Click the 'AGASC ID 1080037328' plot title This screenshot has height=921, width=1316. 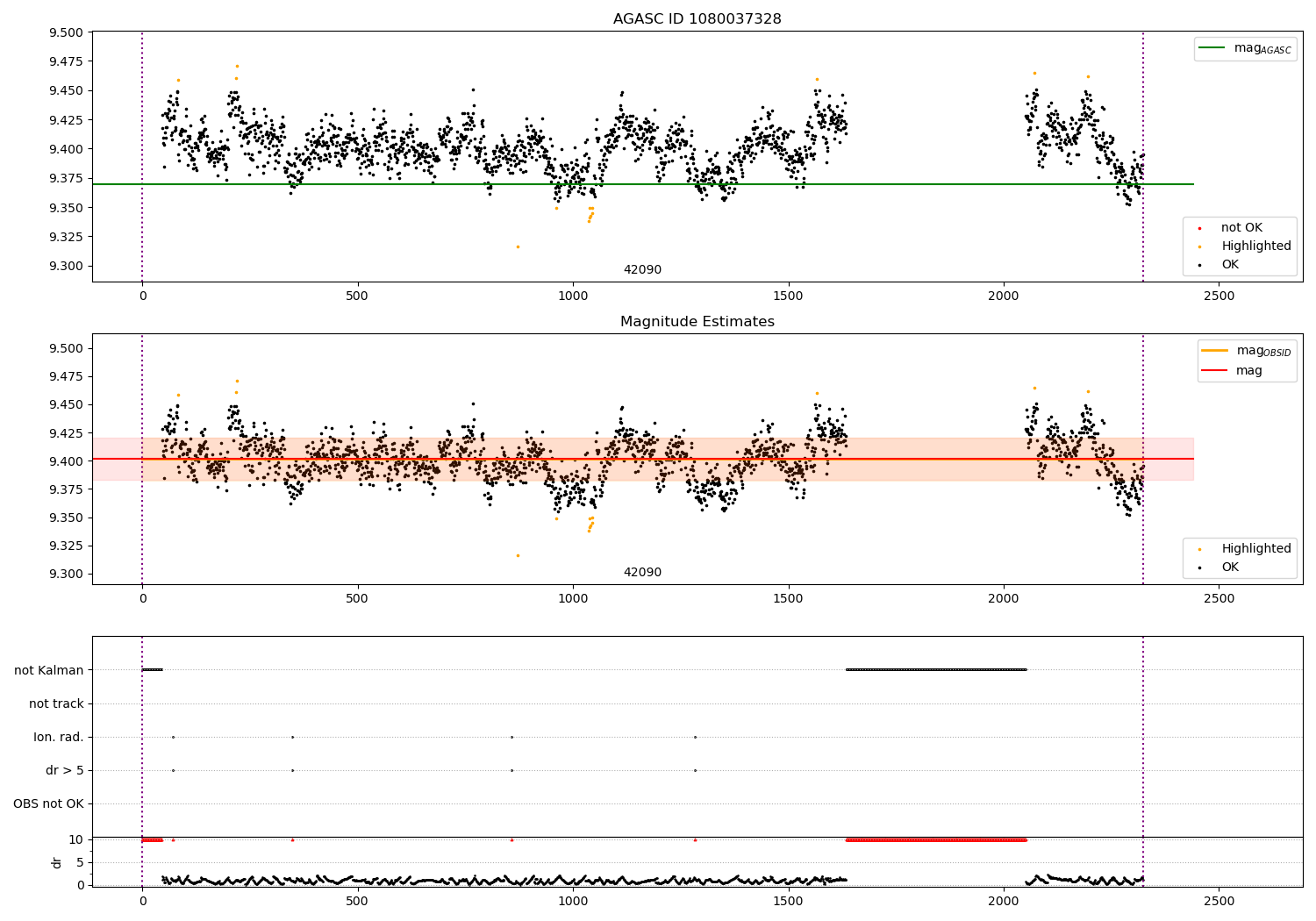pos(697,19)
